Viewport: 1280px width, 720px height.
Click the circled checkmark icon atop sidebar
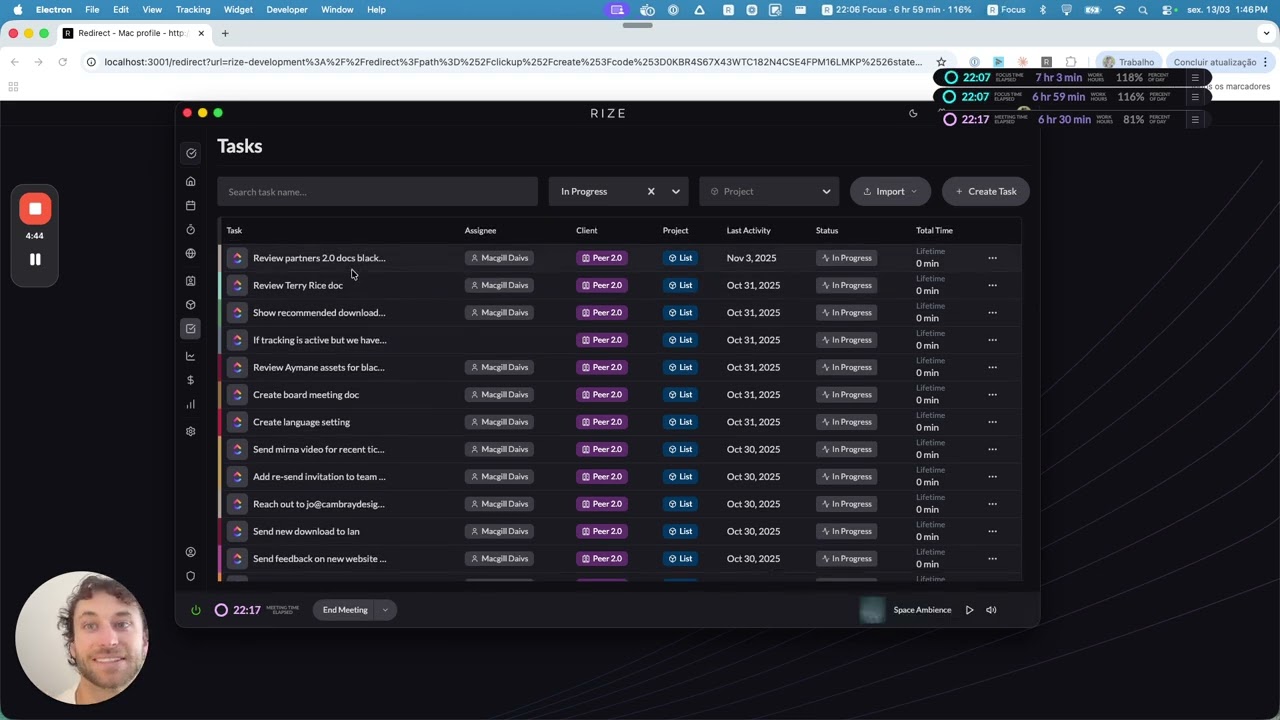(191, 153)
